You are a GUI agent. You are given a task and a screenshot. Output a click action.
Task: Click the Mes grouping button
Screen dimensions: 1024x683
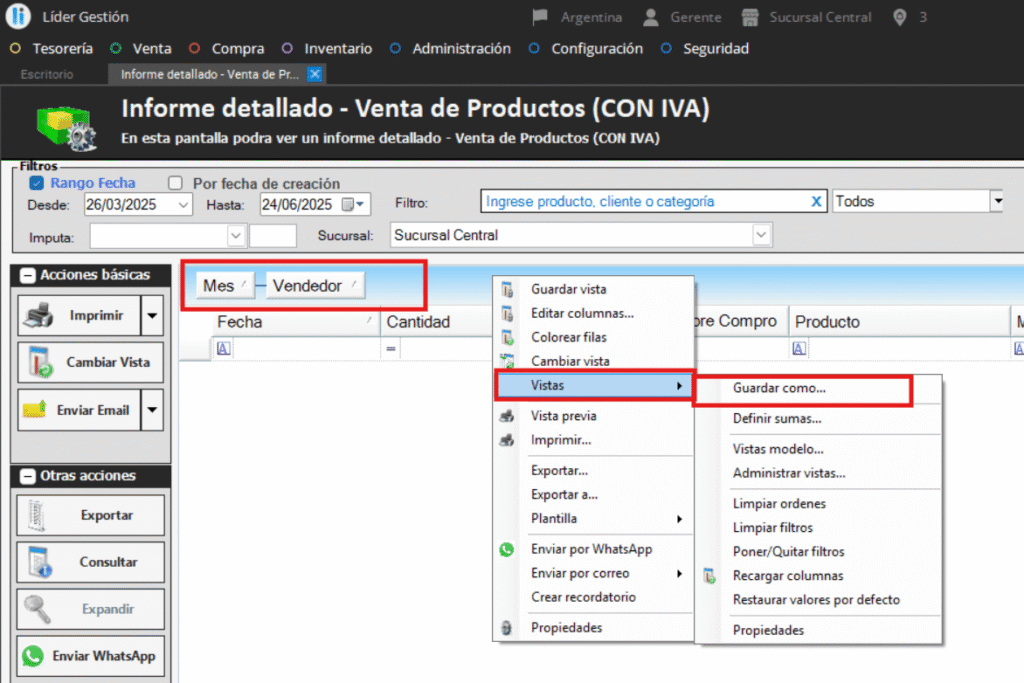tap(224, 286)
